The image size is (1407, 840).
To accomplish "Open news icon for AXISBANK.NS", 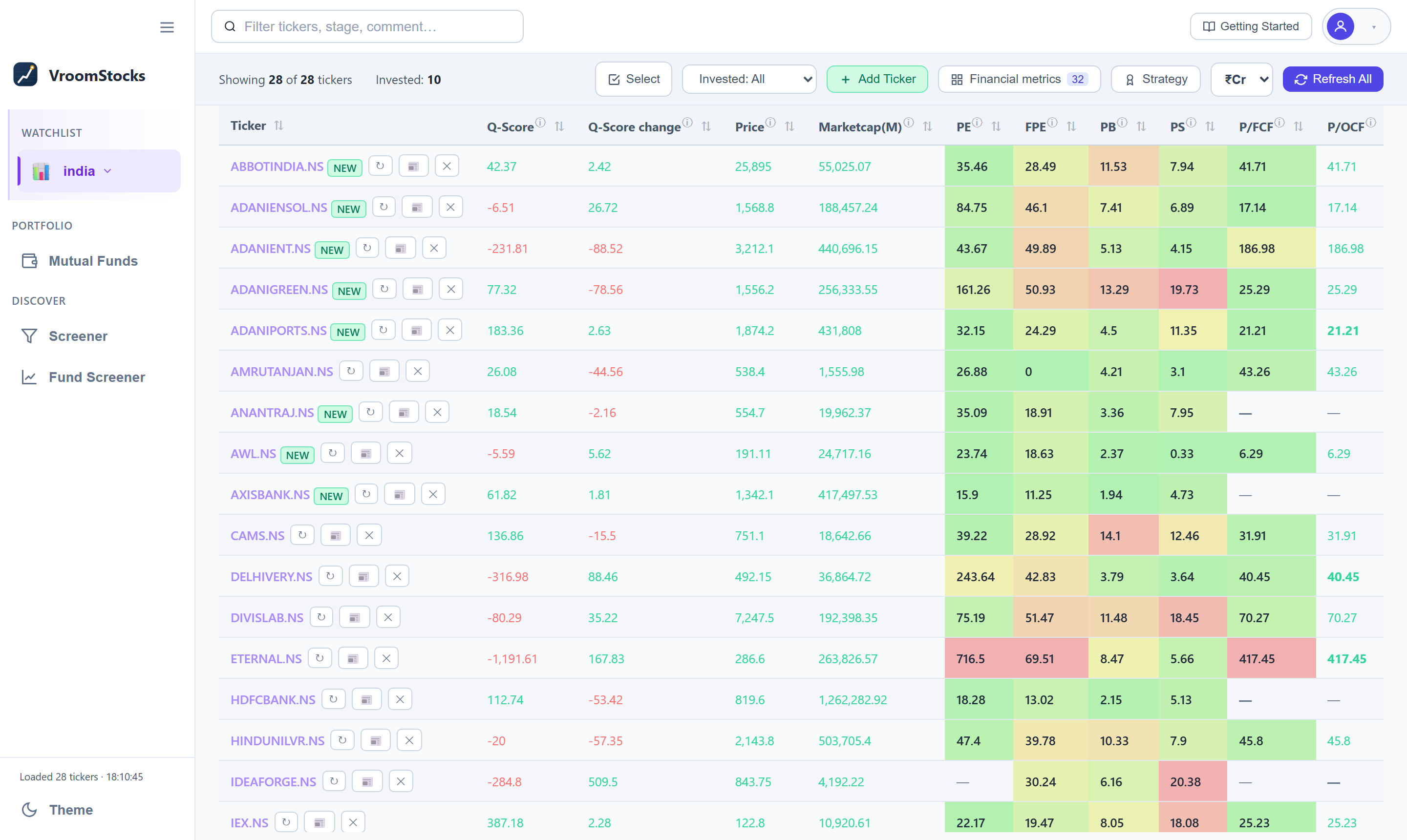I will coord(399,494).
